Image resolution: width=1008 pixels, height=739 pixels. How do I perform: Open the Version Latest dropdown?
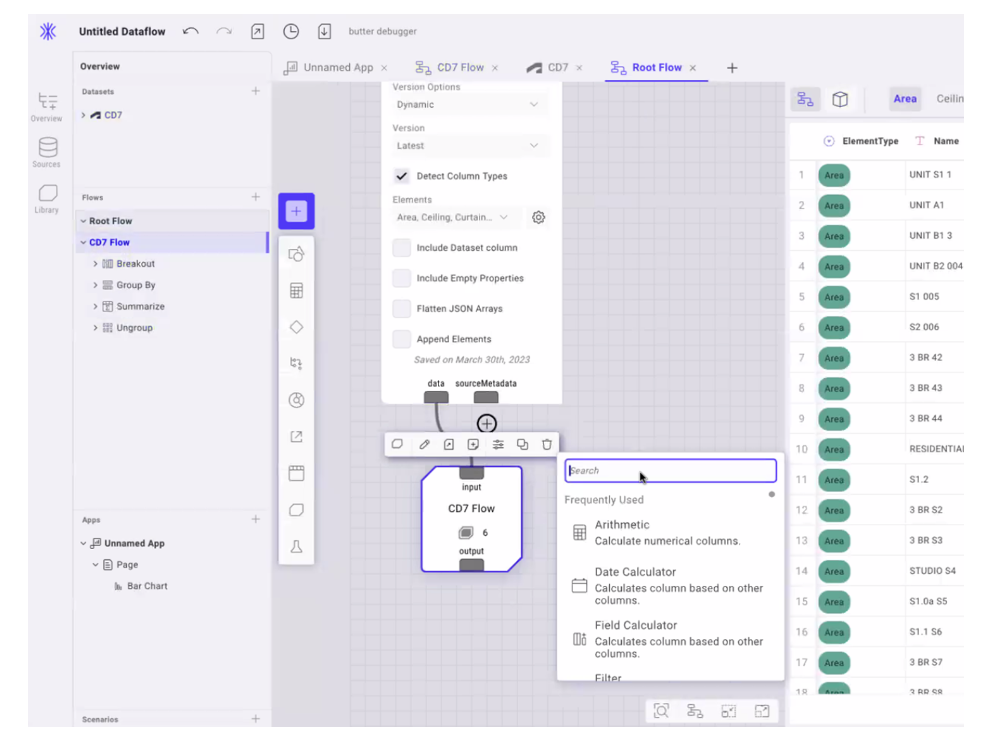[468, 146]
